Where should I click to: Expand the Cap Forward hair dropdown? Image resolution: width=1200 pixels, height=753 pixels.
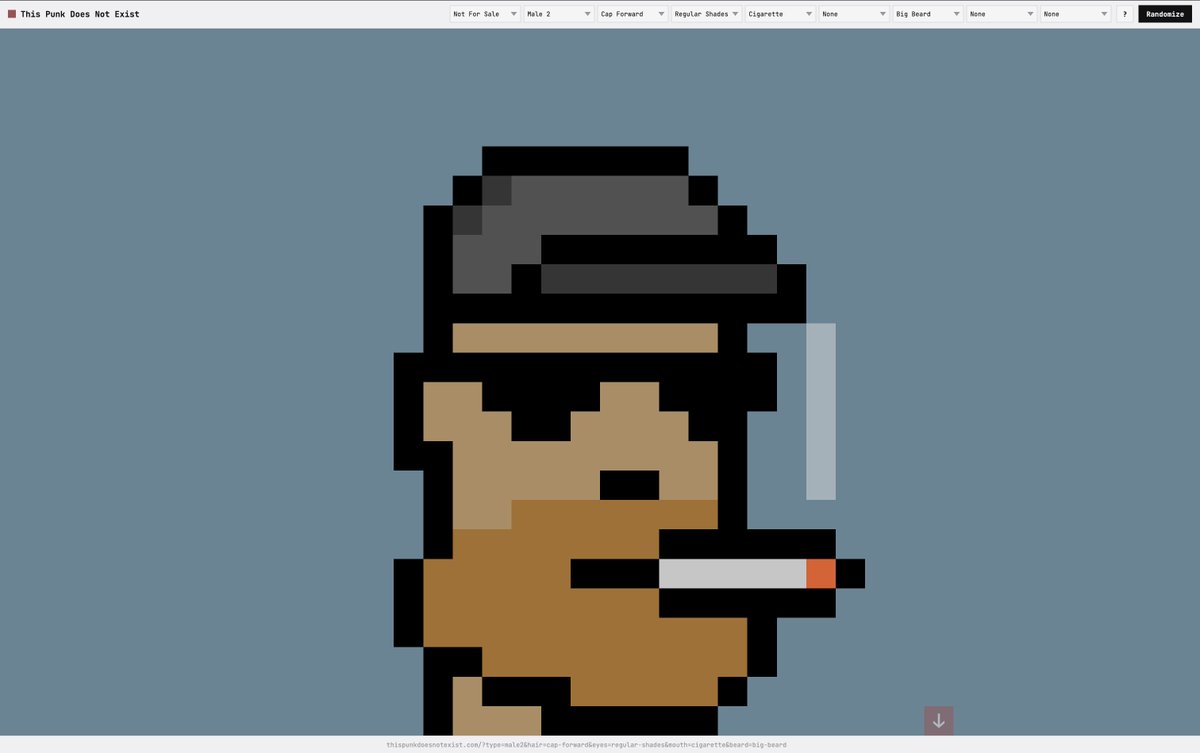coord(633,14)
